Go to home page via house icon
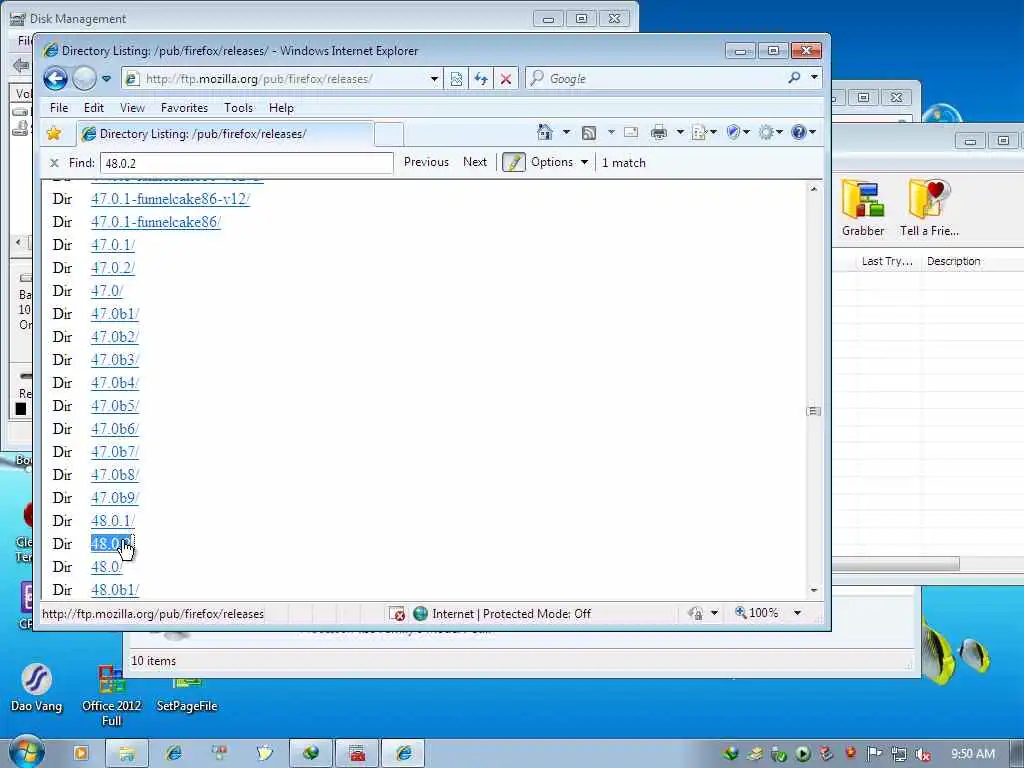 (545, 133)
